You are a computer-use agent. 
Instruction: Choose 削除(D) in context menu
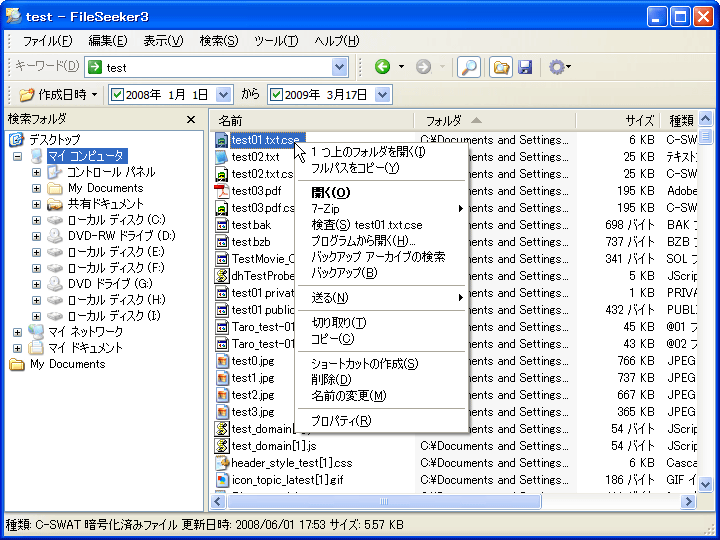pyautogui.click(x=381, y=380)
